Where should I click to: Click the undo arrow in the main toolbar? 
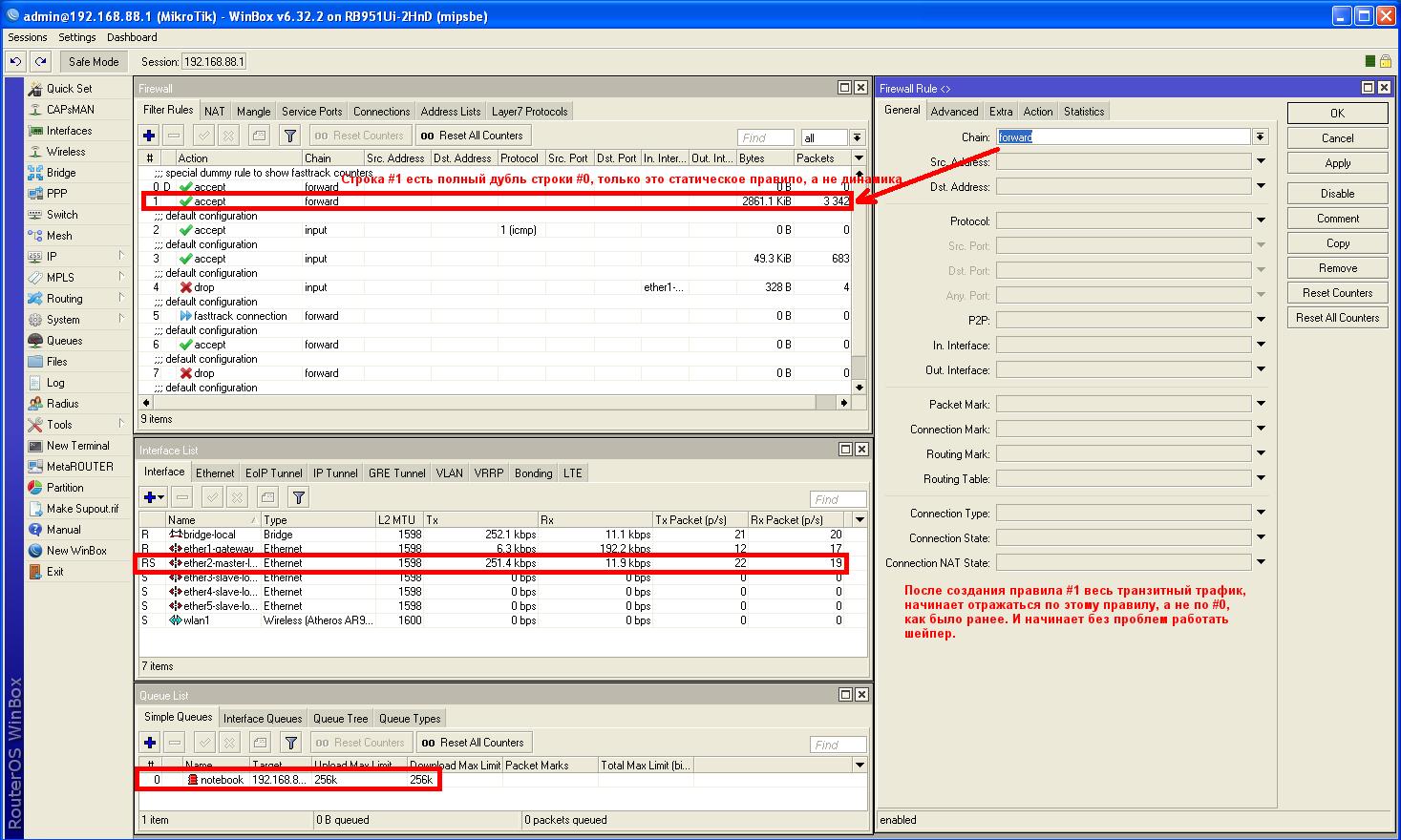[15, 61]
